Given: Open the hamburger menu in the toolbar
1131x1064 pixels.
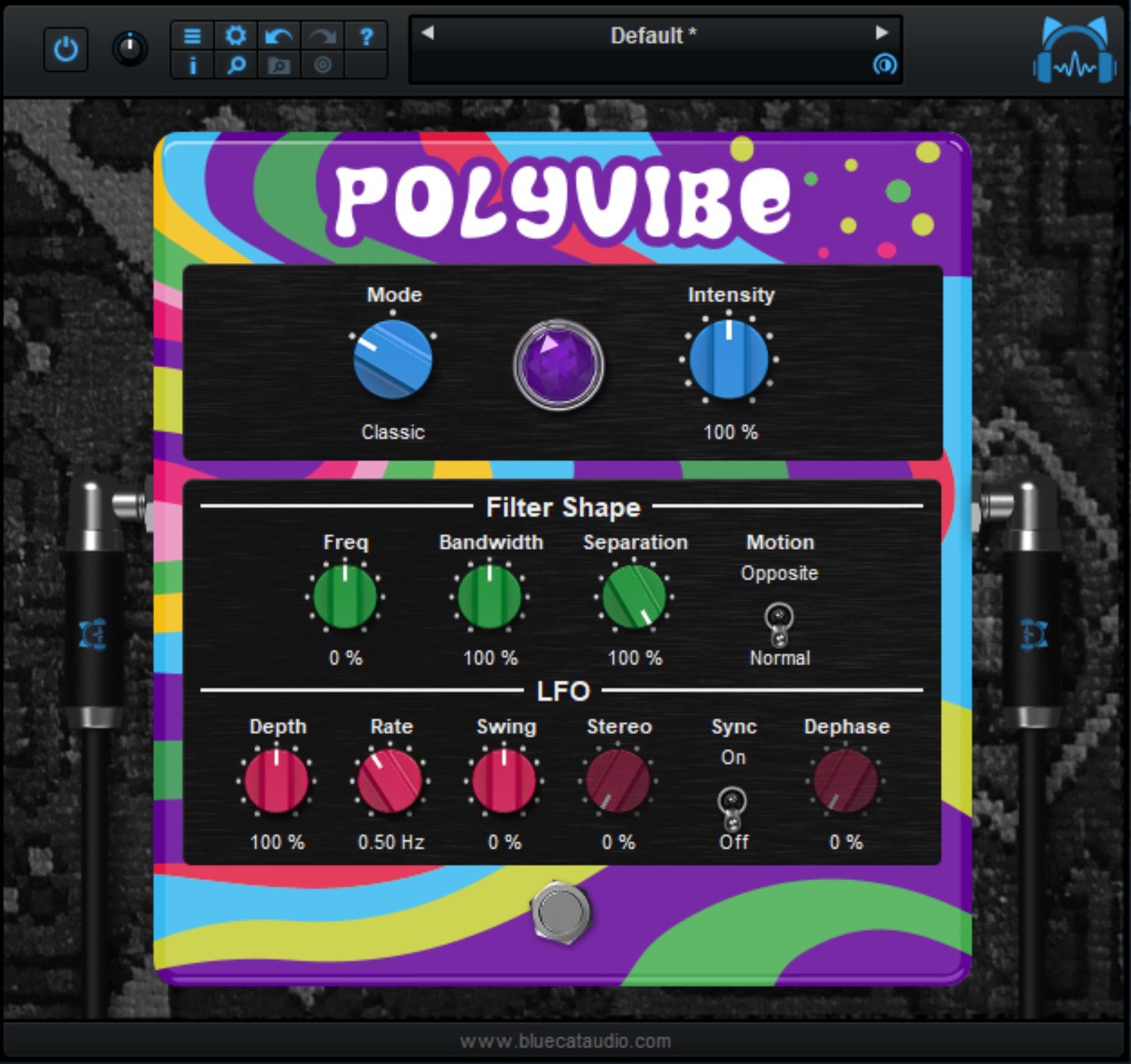Looking at the screenshot, I should [192, 35].
